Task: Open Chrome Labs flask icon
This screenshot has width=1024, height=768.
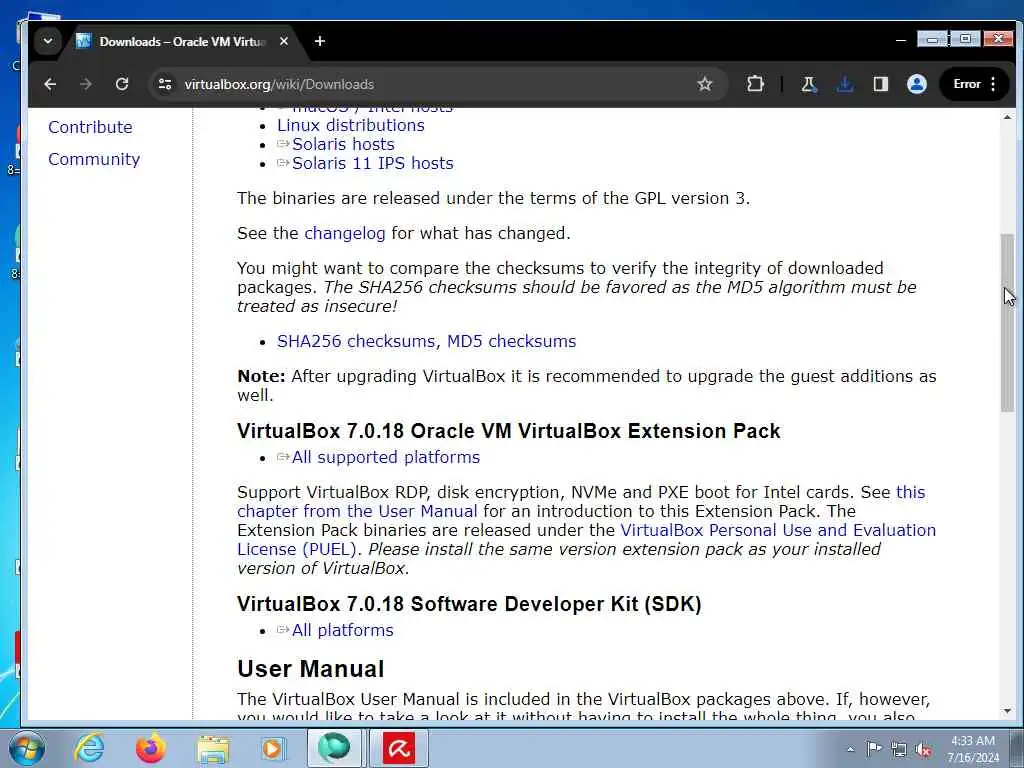Action: 809,84
